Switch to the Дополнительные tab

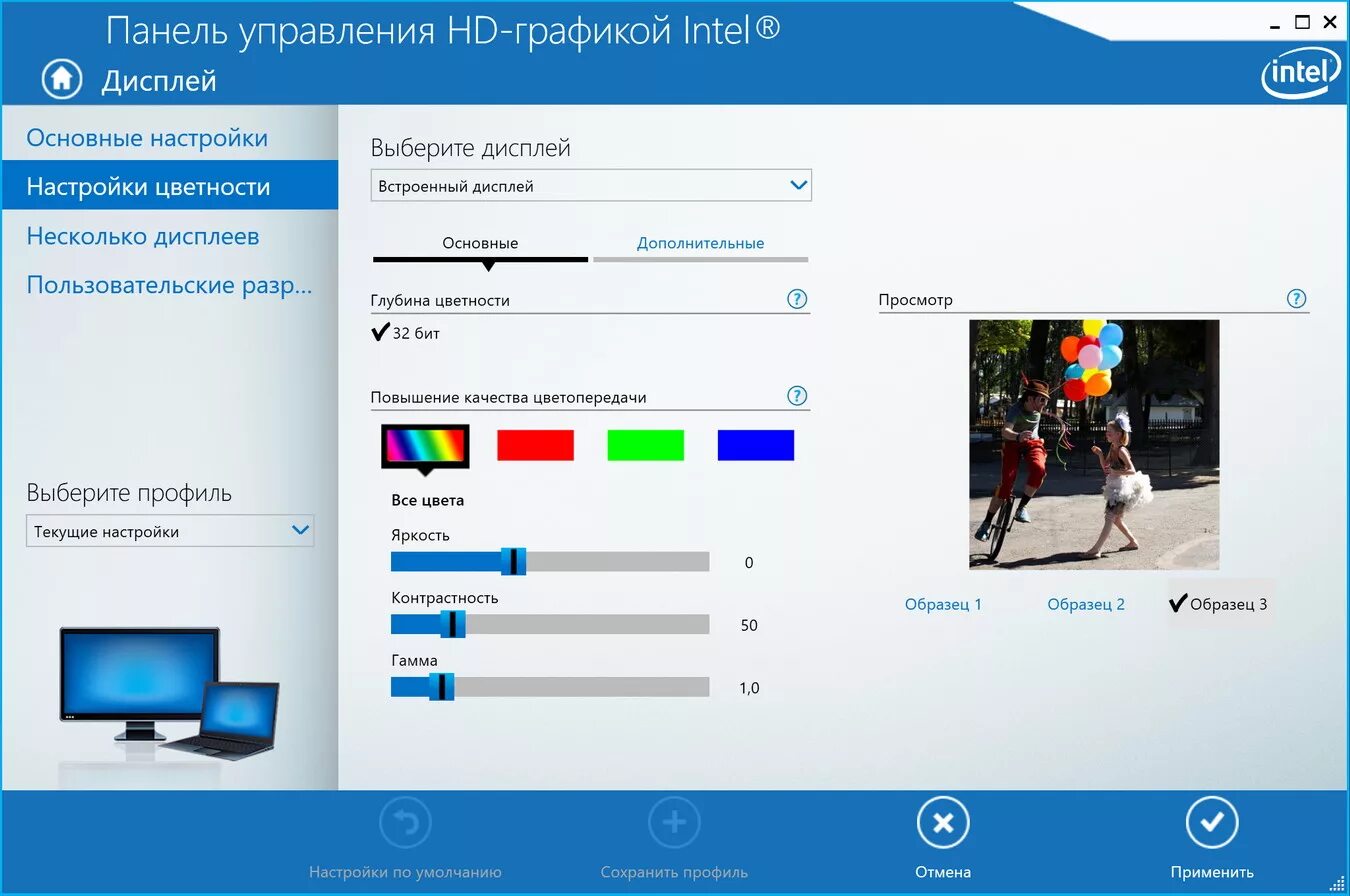point(700,243)
